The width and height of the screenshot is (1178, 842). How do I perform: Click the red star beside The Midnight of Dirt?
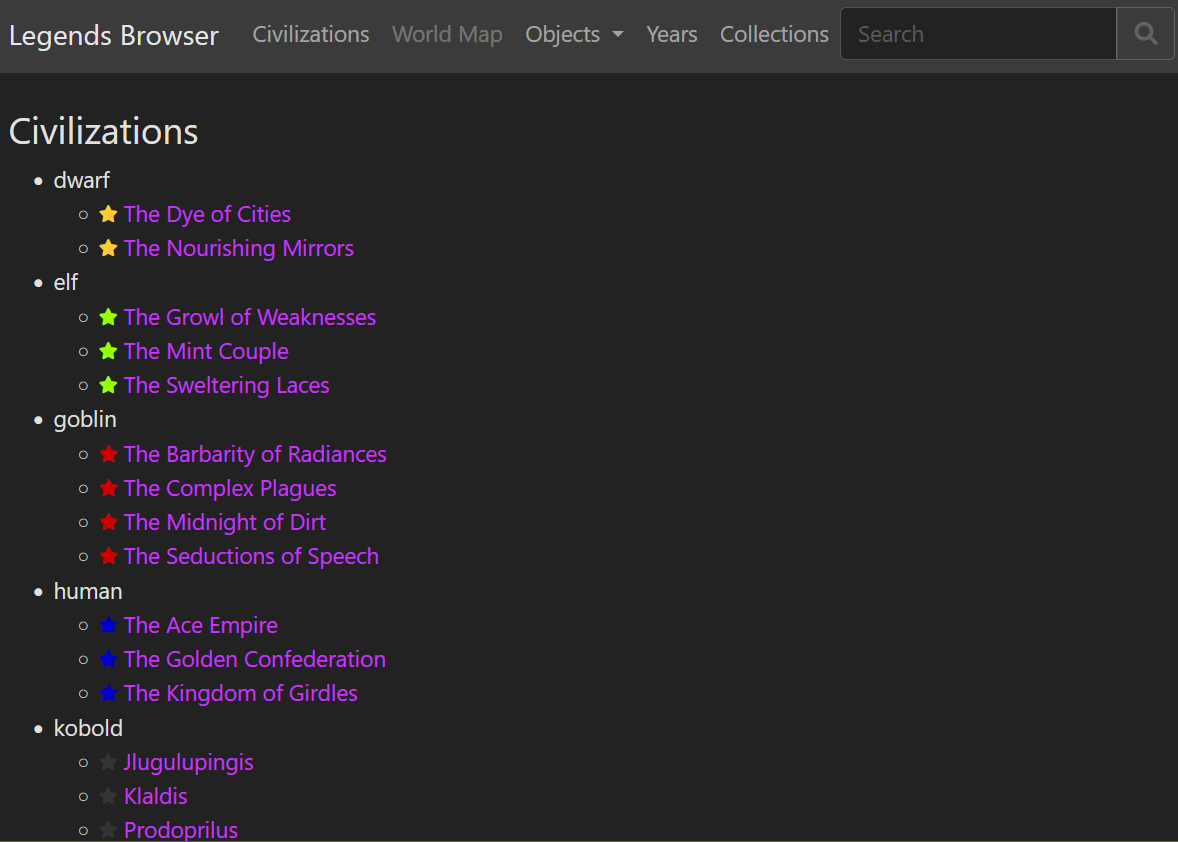(109, 523)
